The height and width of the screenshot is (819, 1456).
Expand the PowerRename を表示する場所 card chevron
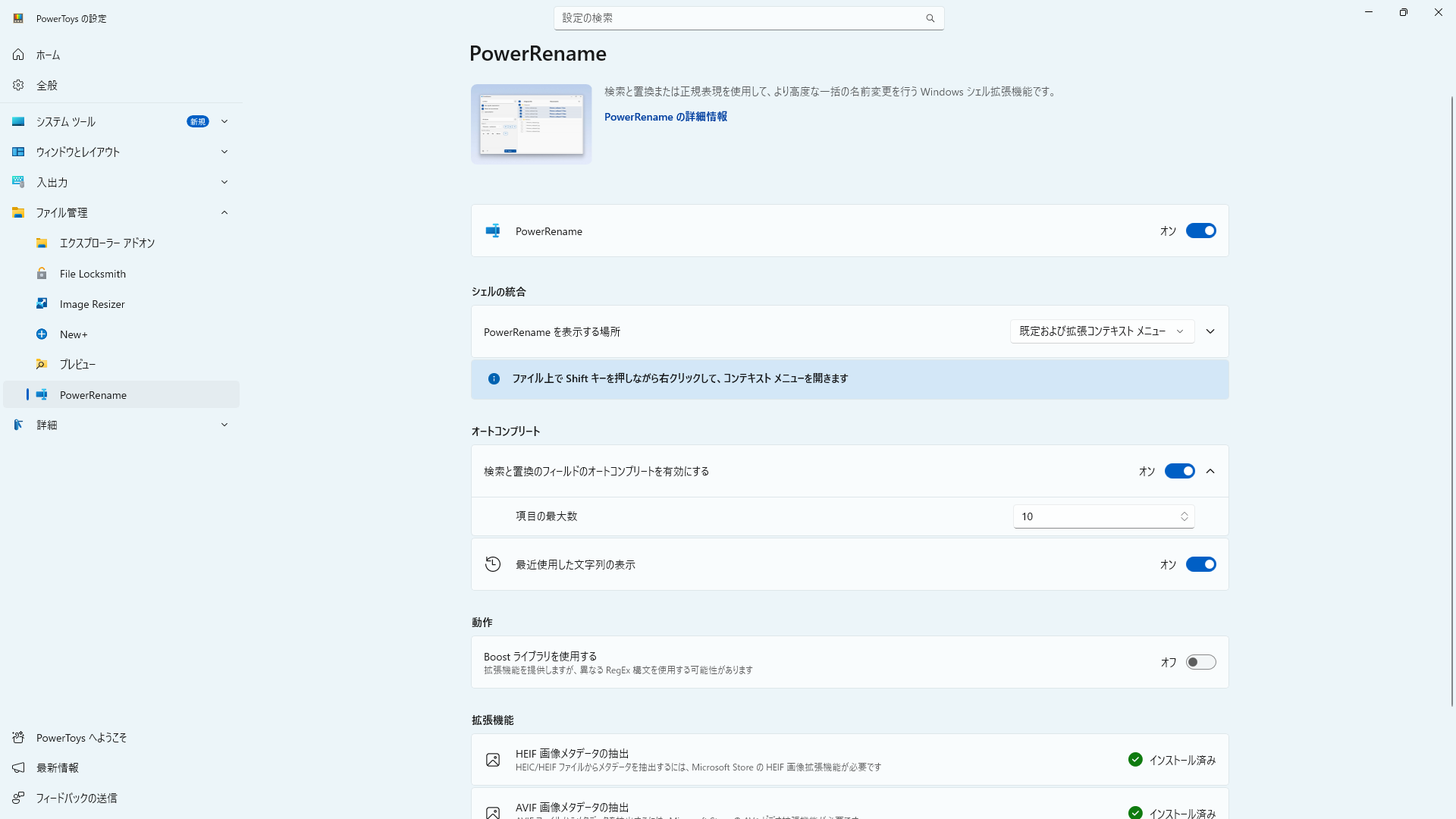1210,331
